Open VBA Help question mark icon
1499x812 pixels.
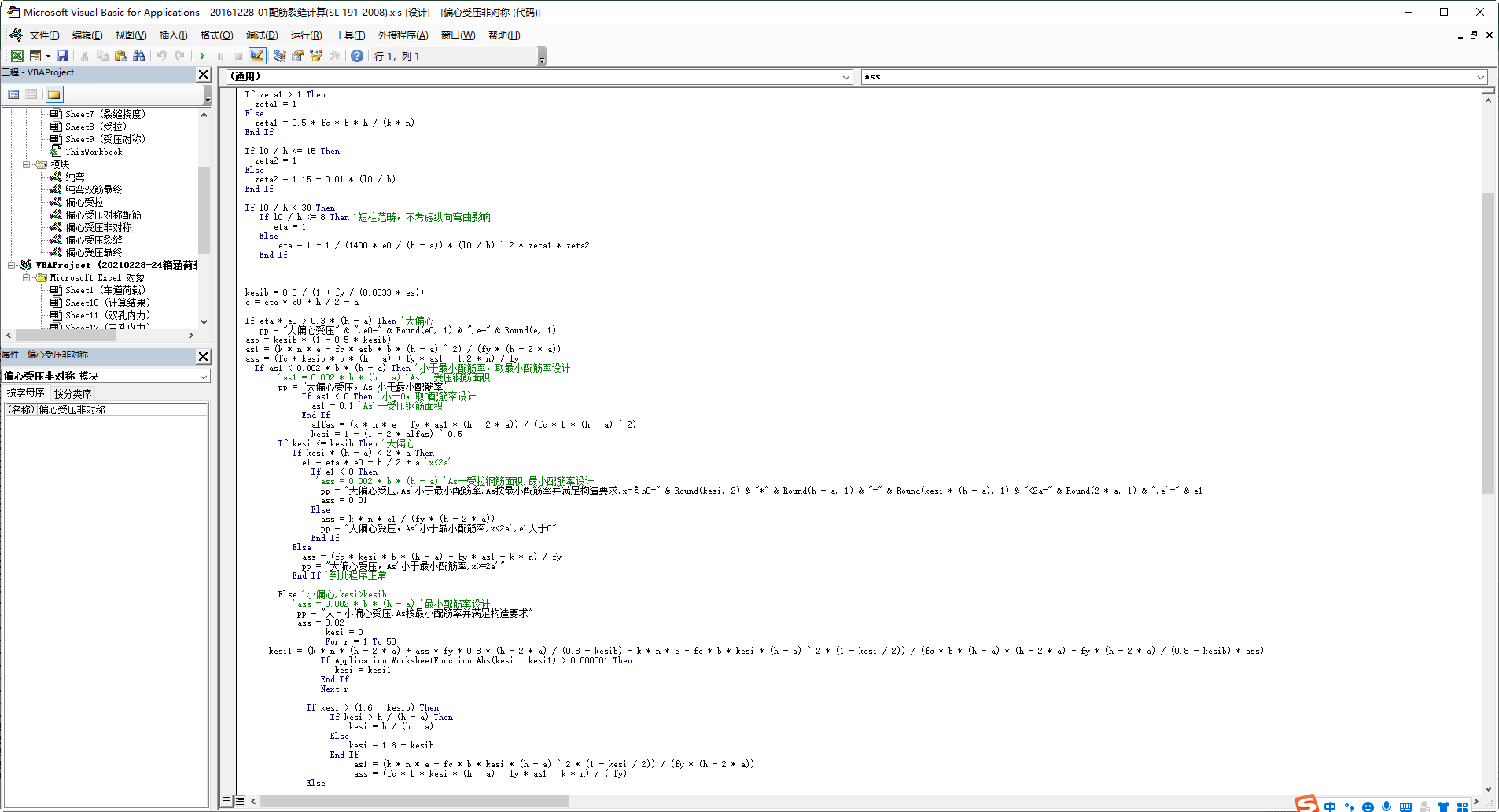click(357, 56)
